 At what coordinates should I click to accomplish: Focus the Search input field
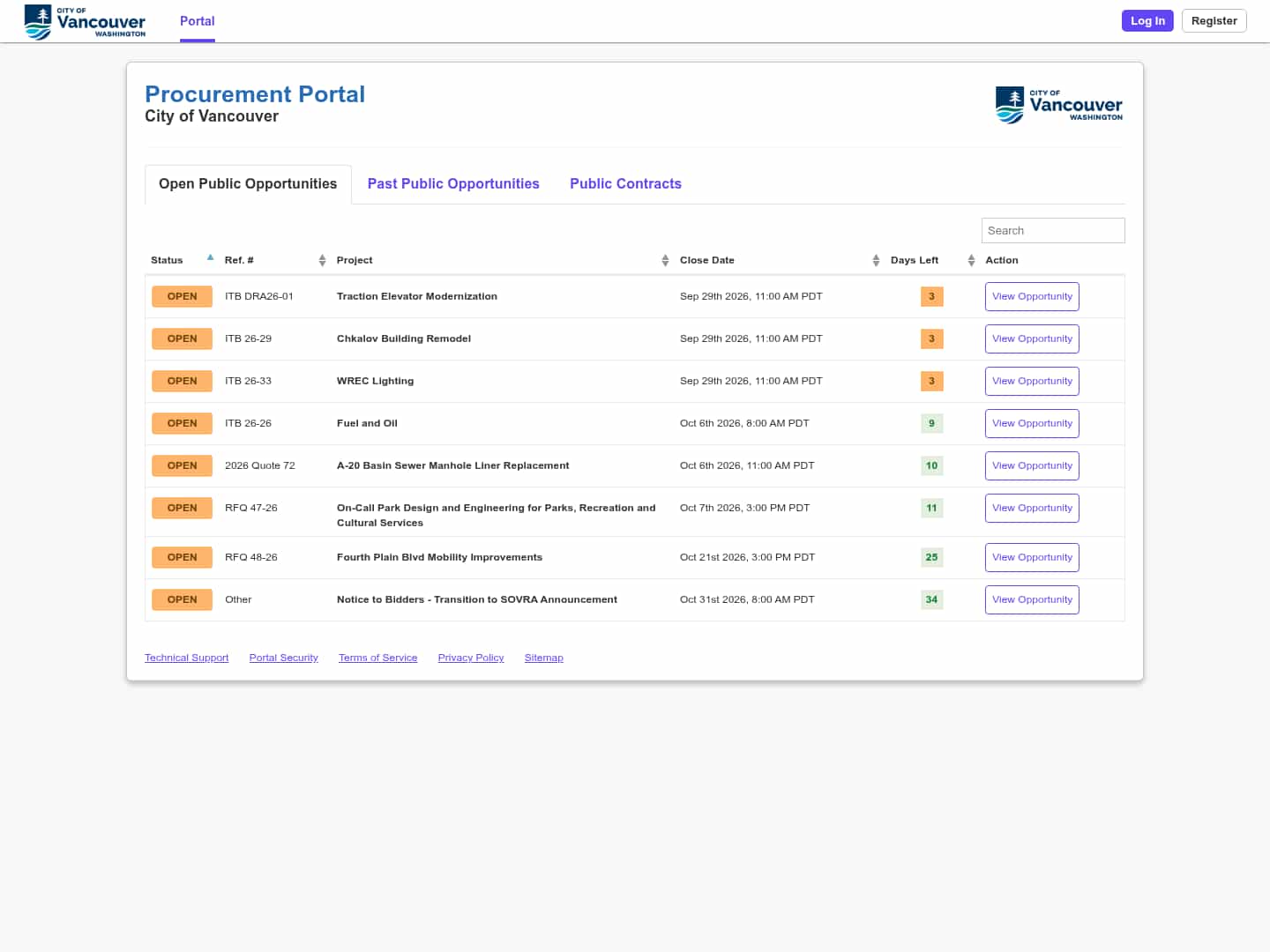point(1053,230)
